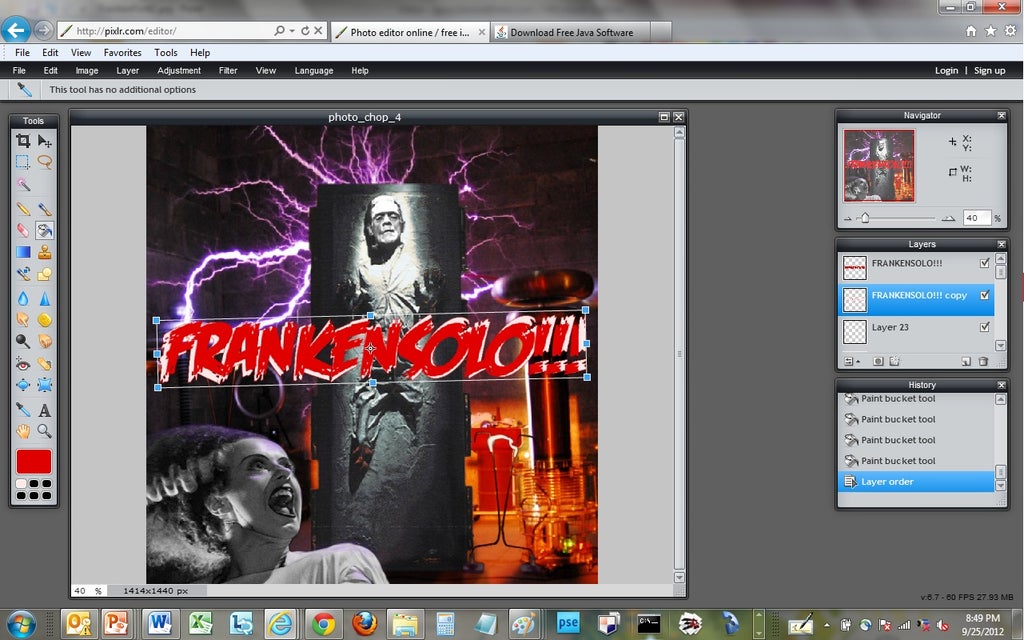1024x640 pixels.
Task: Select the Brush tool
Action: tap(44, 209)
